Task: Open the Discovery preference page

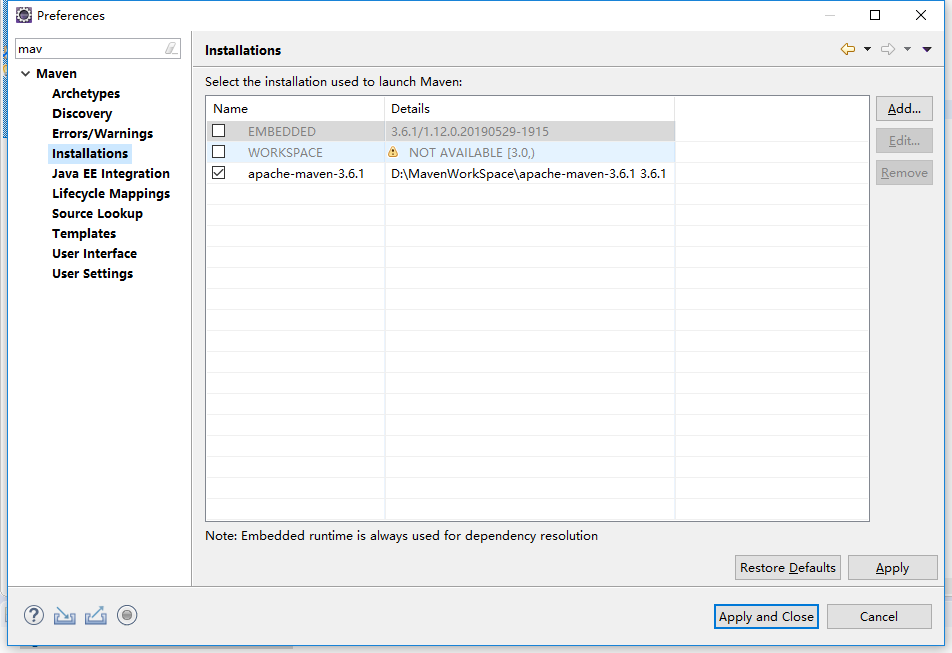Action: click(82, 113)
